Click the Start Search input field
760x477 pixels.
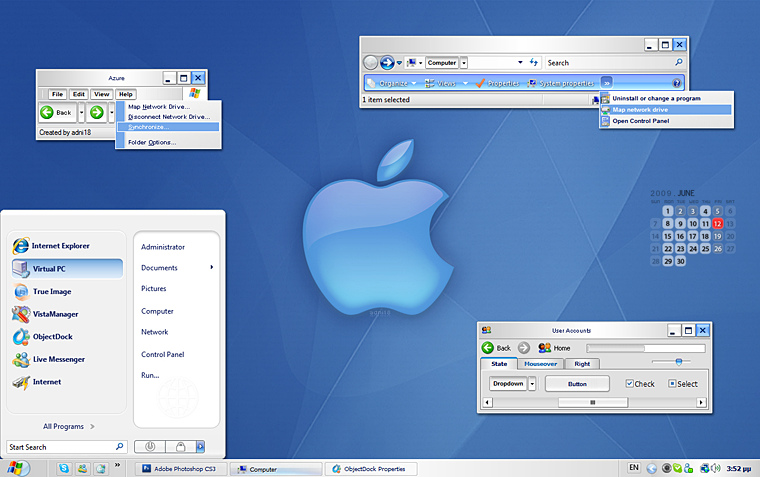click(60, 447)
